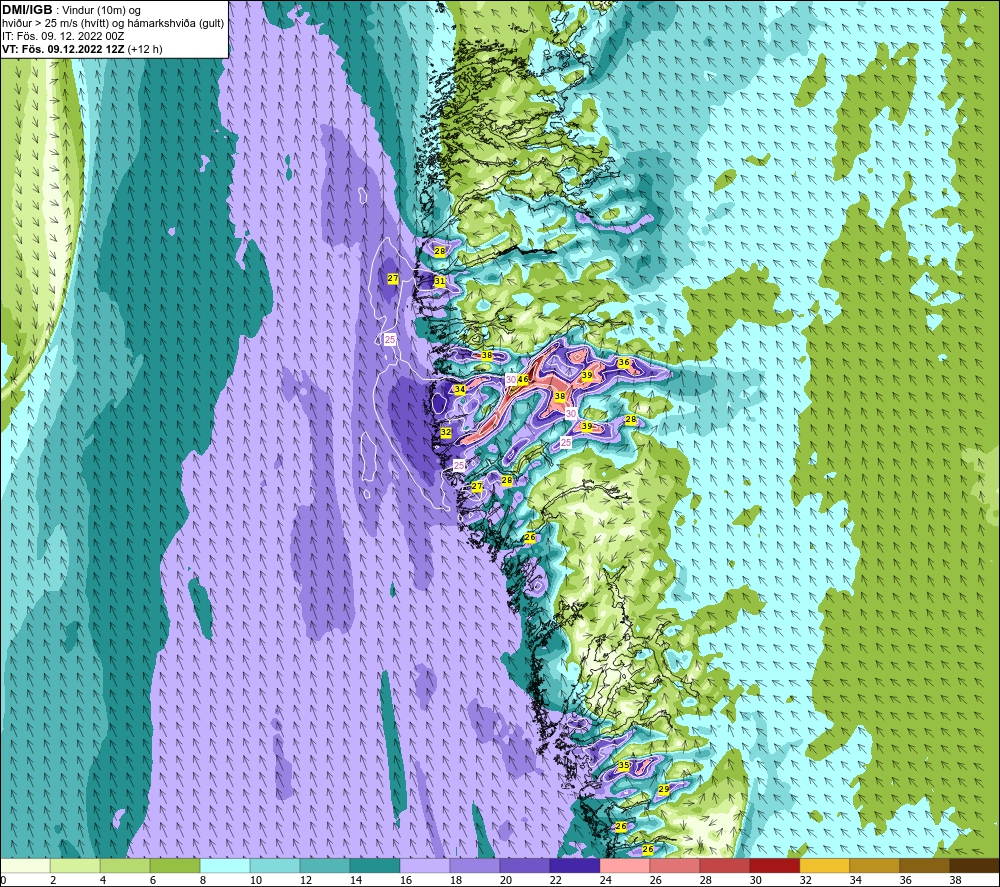
Task: Select the red 28–30 m/s legend swatch
Action: [725, 866]
